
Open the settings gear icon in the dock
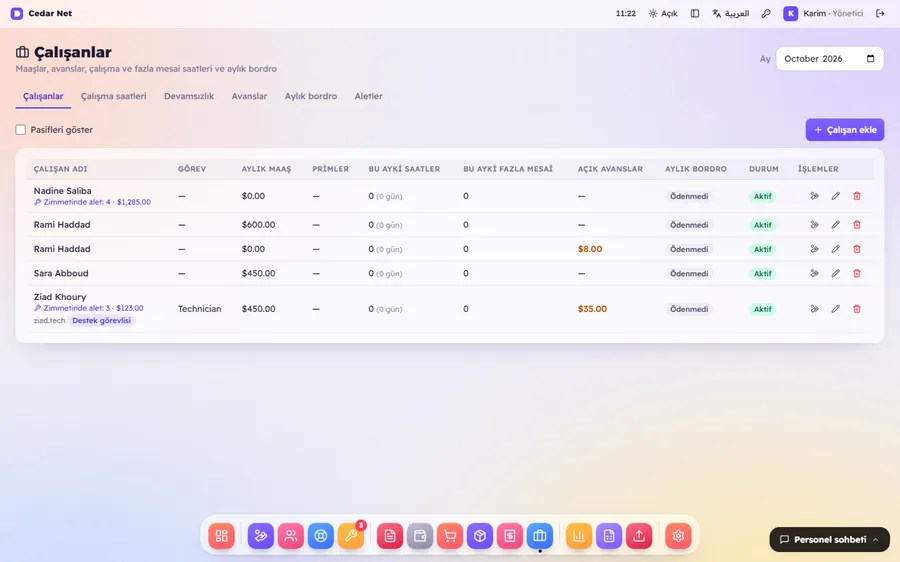678,536
